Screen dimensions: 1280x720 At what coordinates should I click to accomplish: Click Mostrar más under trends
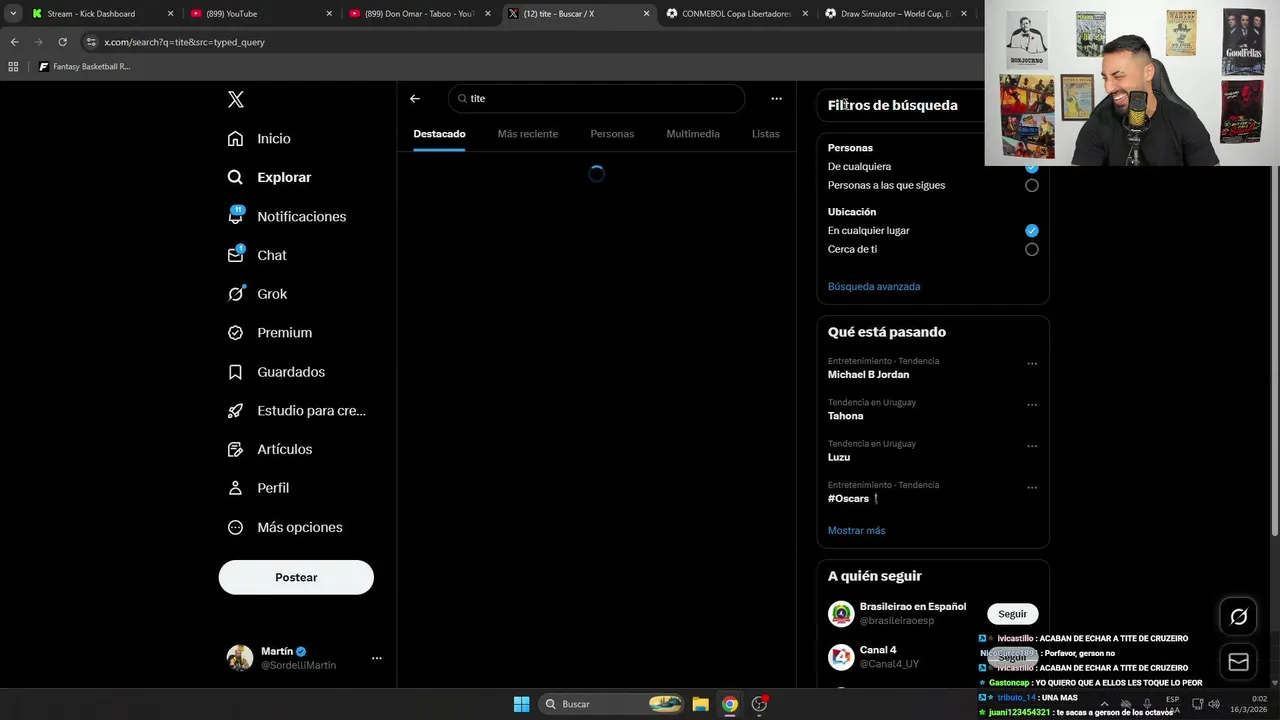(x=856, y=530)
